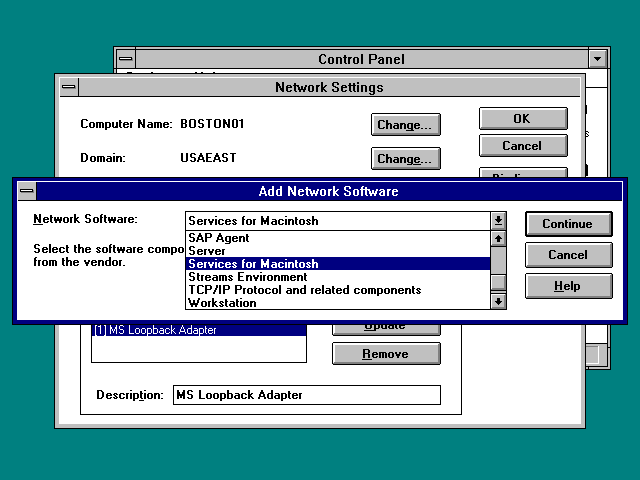Click the Network Settings title bar
Screen dimensions: 640x480
329,87
